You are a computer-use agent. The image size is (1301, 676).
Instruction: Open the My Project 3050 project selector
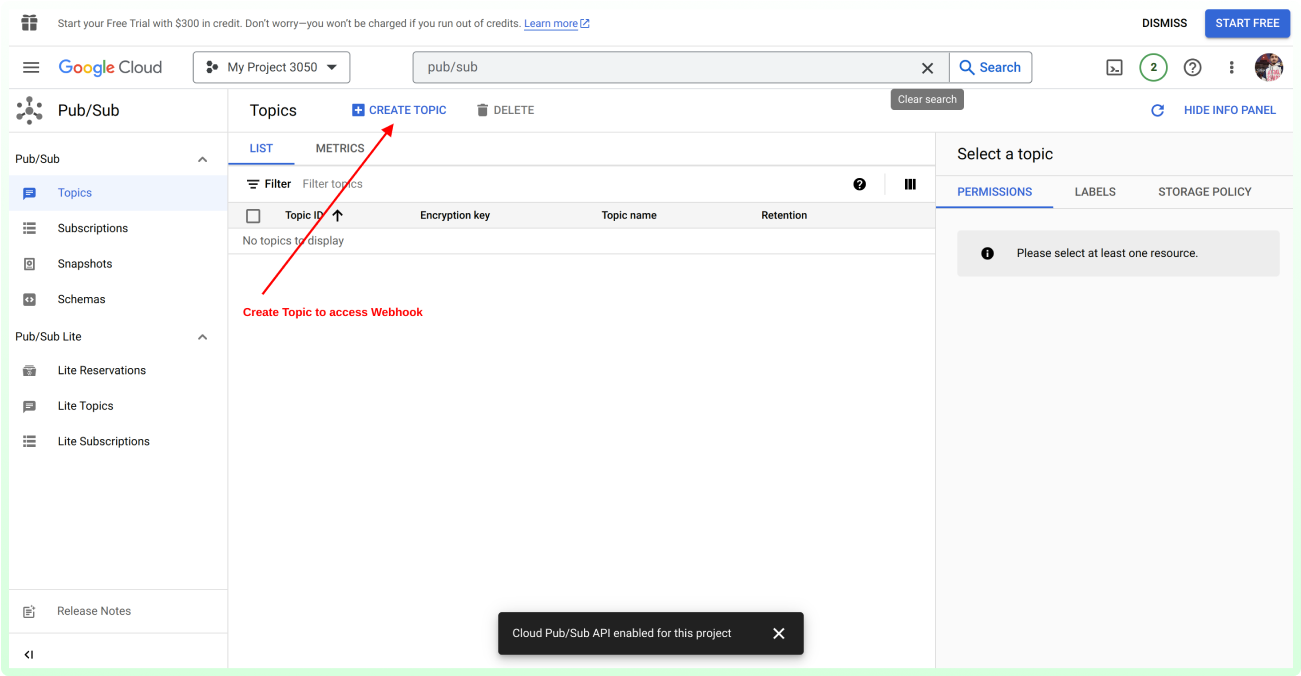pyautogui.click(x=271, y=68)
